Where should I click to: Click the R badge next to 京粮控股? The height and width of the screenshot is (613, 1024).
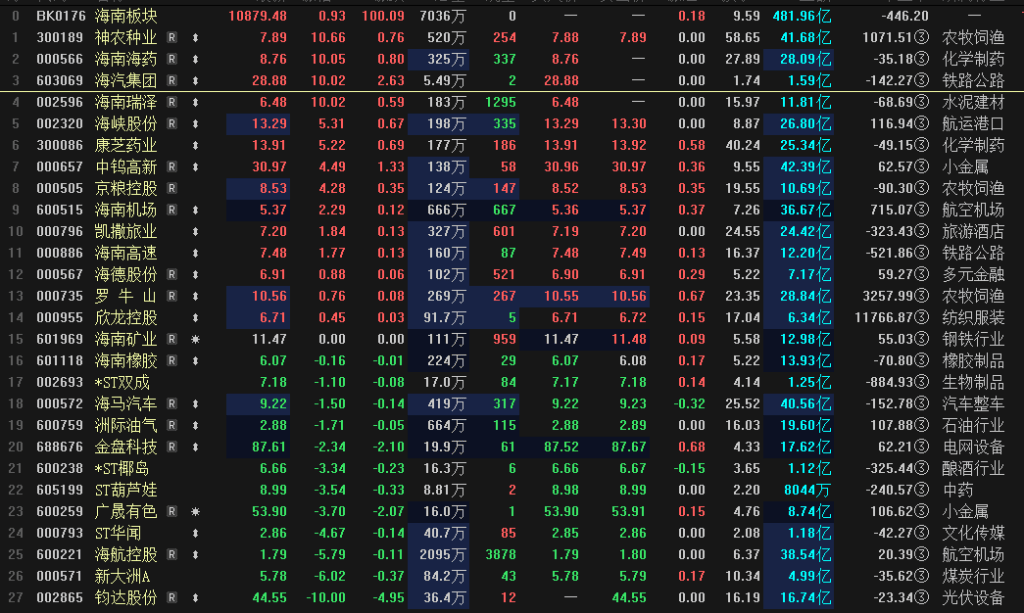[172, 188]
